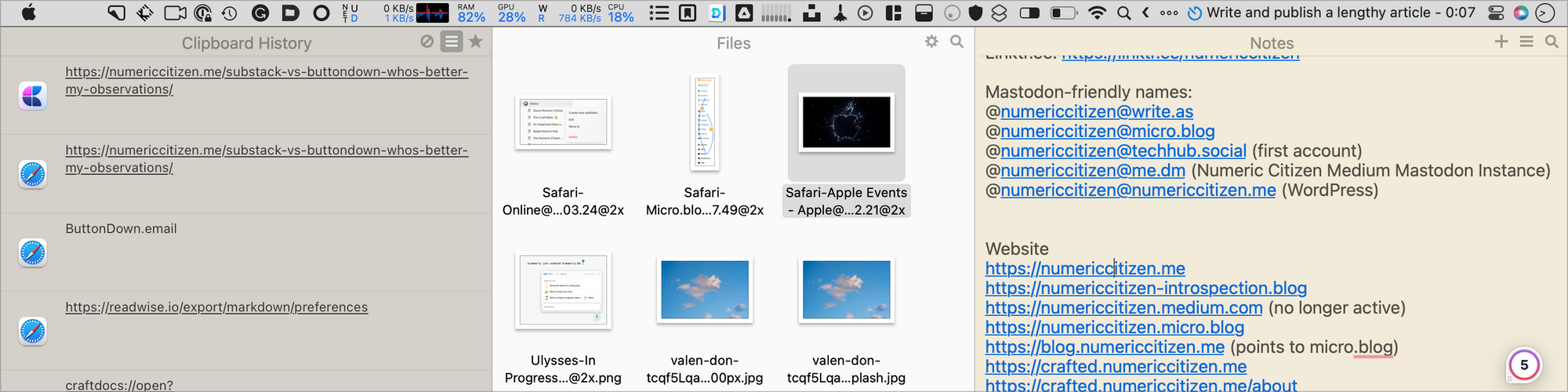1568x392 pixels.
Task: Click the circular blocked icon in Clipboard History header
Action: tap(426, 42)
